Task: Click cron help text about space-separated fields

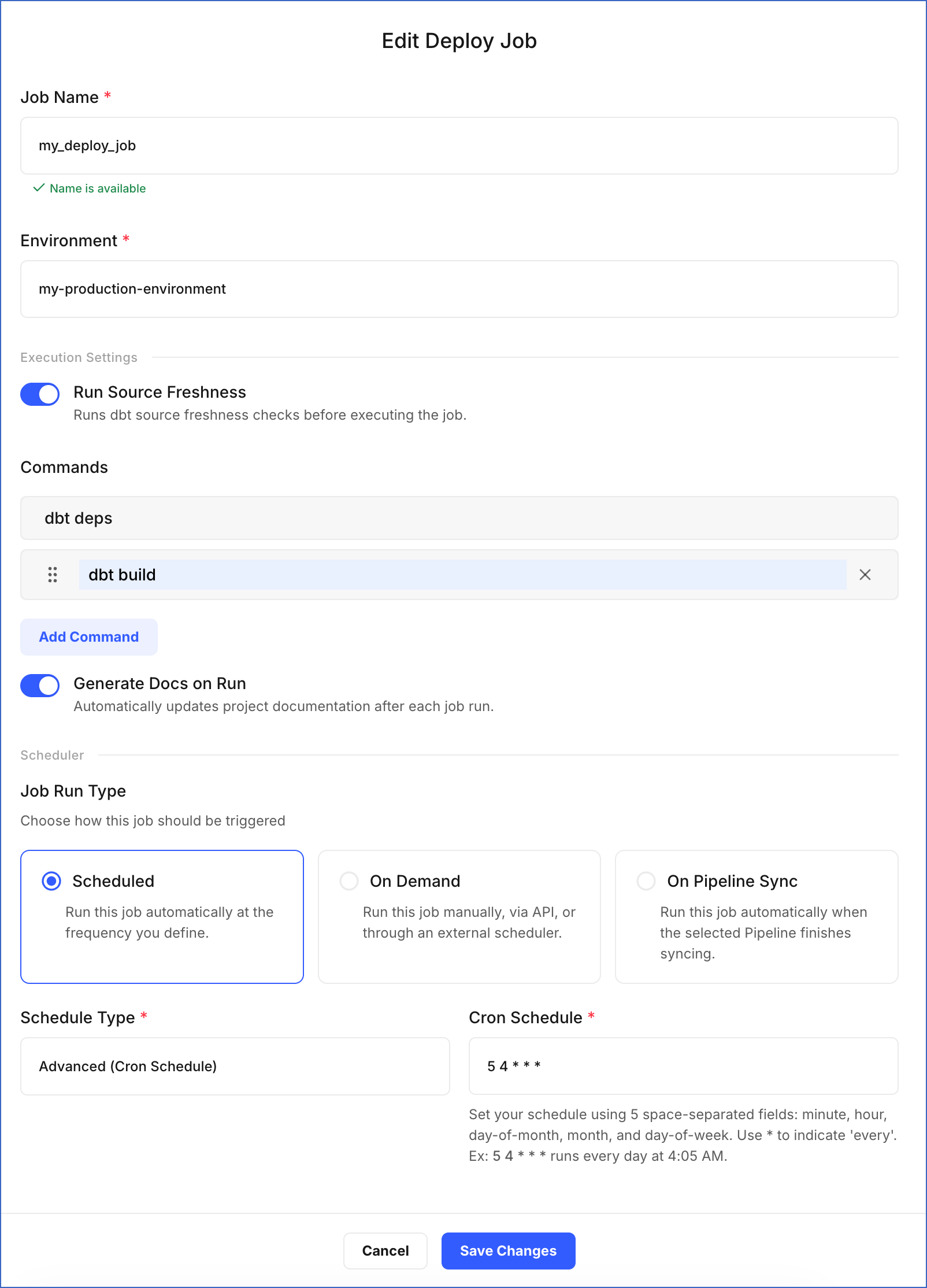Action: pyautogui.click(x=683, y=1135)
